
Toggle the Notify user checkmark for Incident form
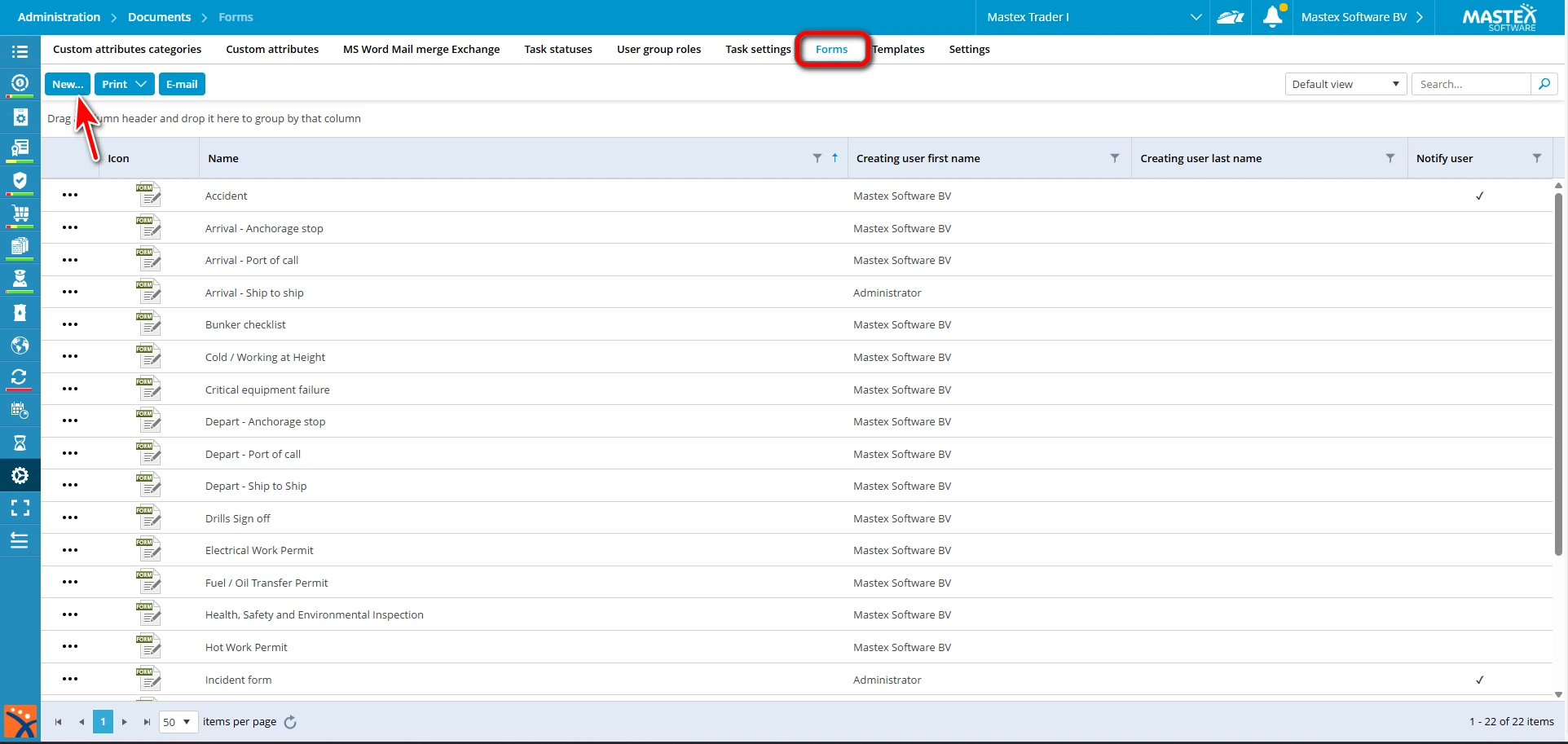coord(1479,680)
